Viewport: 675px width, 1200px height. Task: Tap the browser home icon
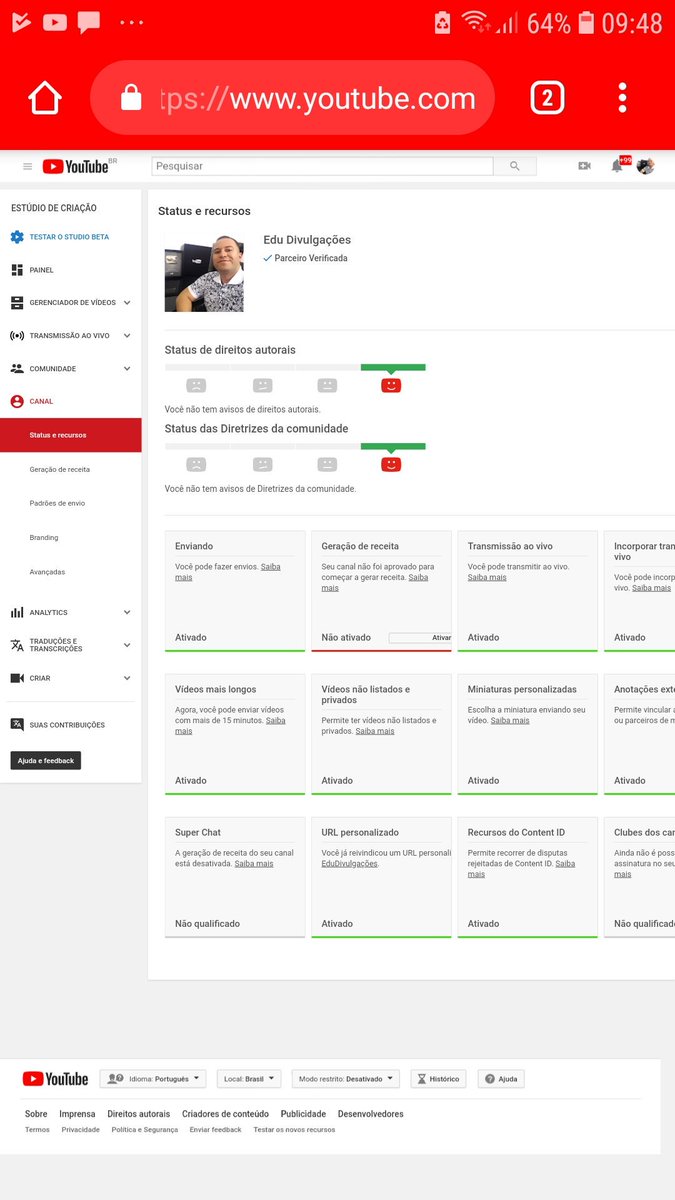[44, 98]
